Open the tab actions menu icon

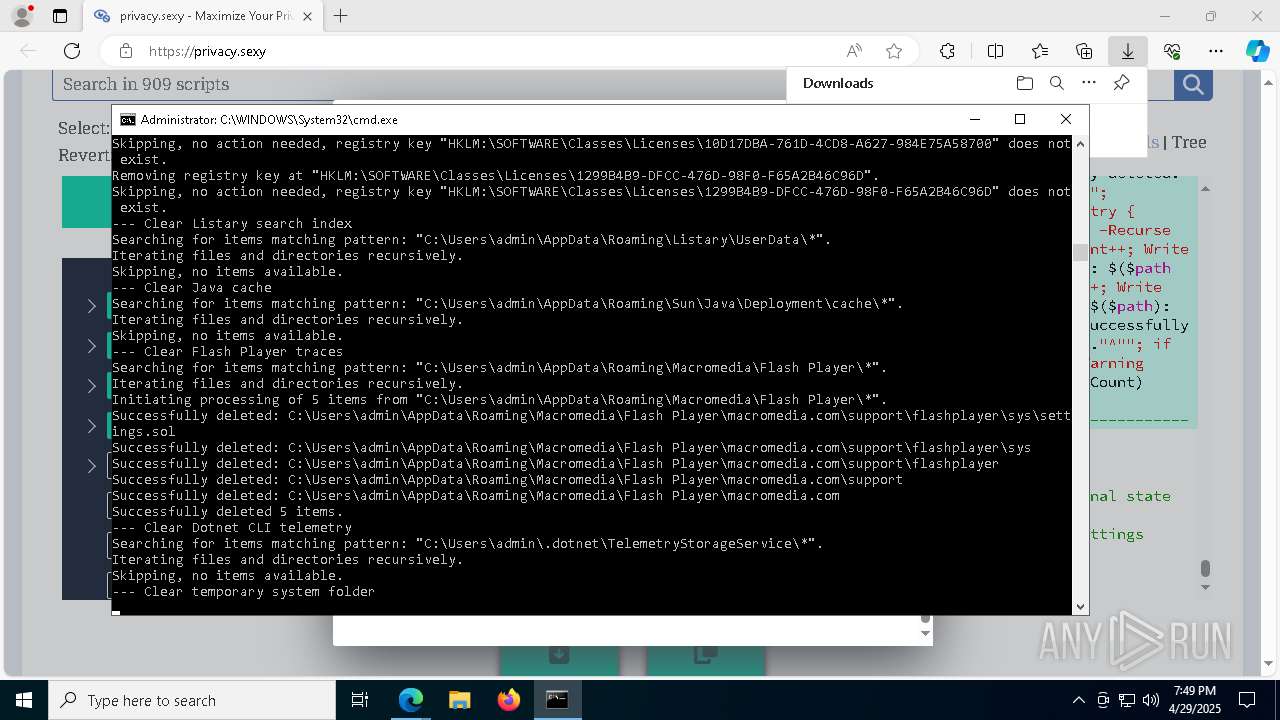60,16
